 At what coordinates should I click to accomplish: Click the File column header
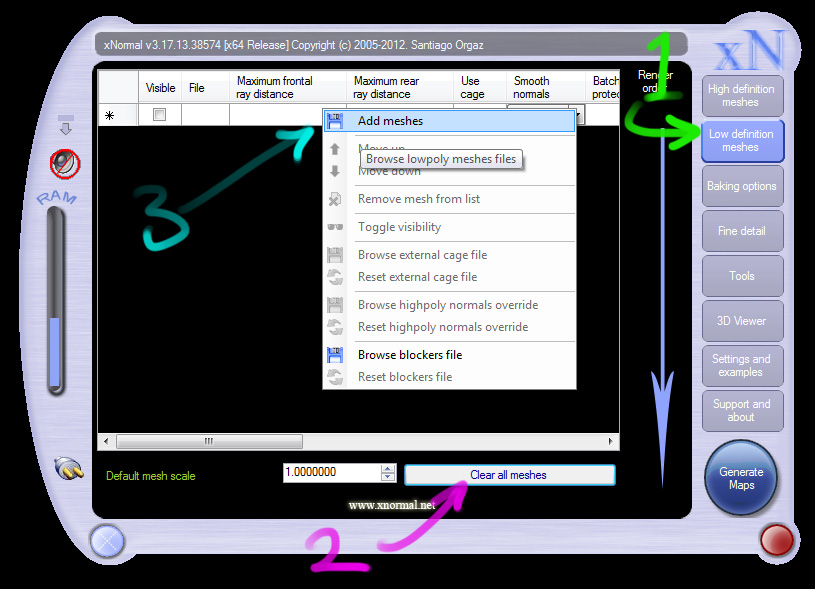[x=205, y=87]
